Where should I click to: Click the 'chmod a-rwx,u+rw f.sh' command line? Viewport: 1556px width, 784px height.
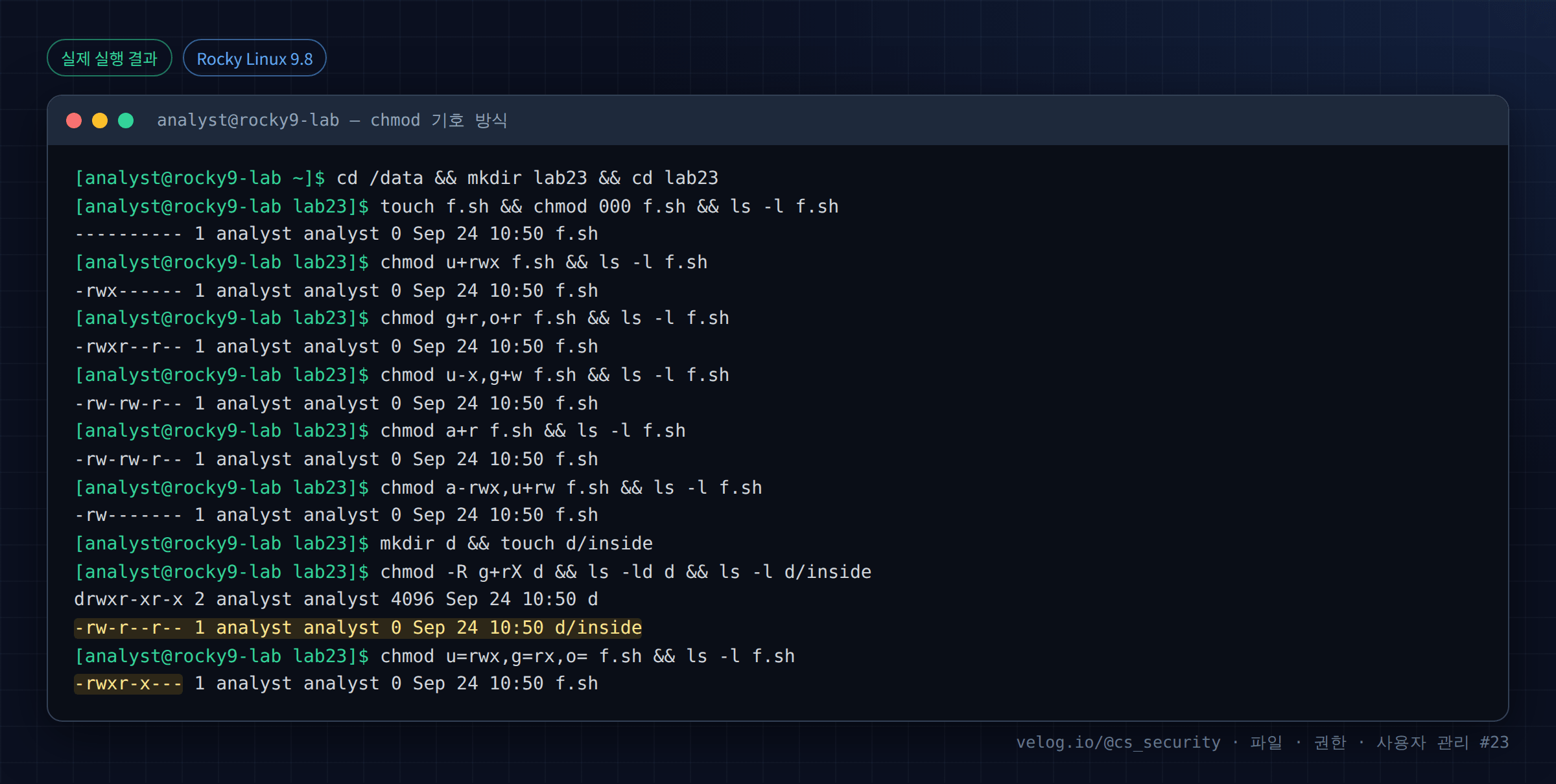(x=418, y=488)
